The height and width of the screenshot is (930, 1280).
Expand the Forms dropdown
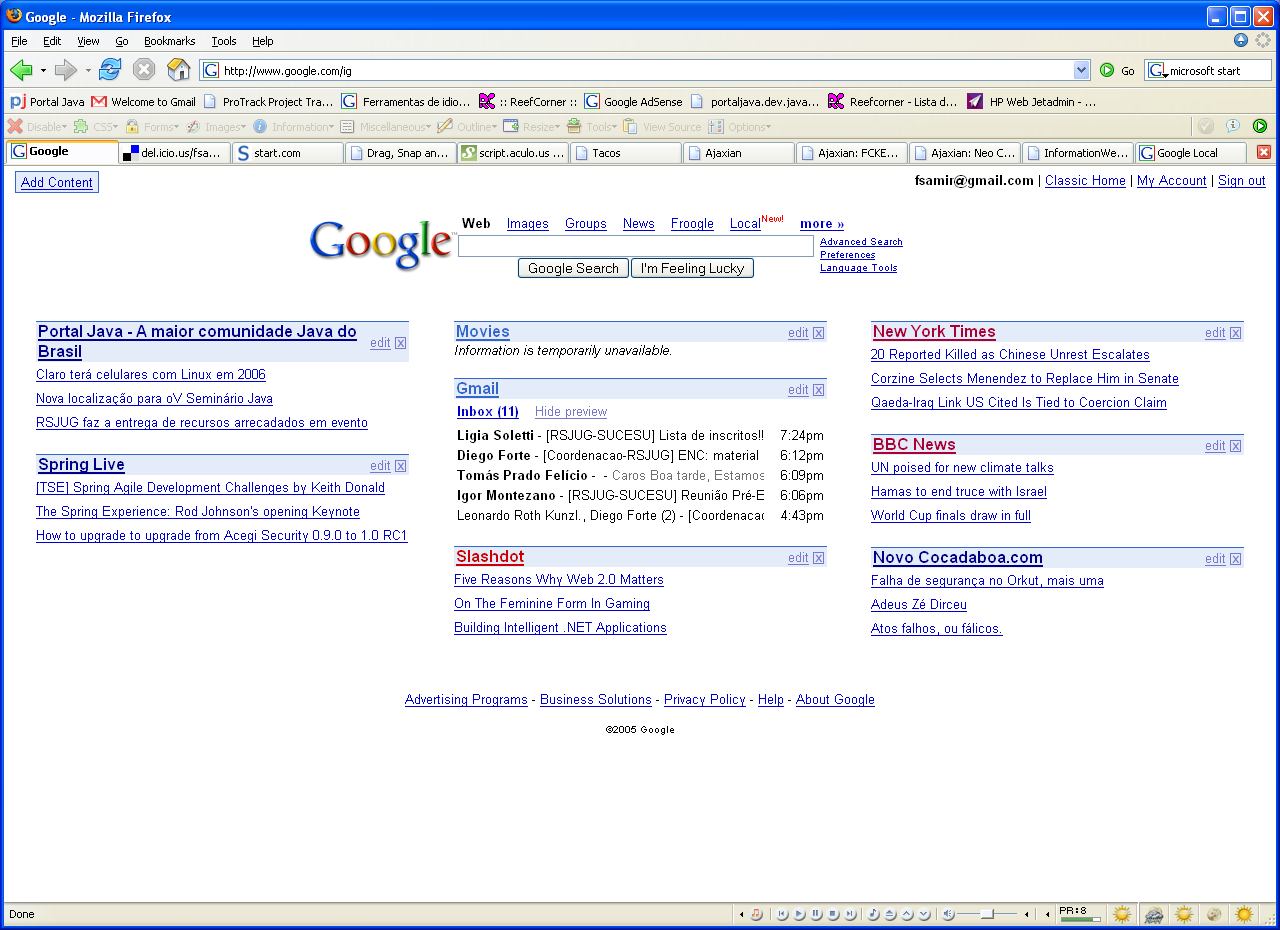[152, 127]
